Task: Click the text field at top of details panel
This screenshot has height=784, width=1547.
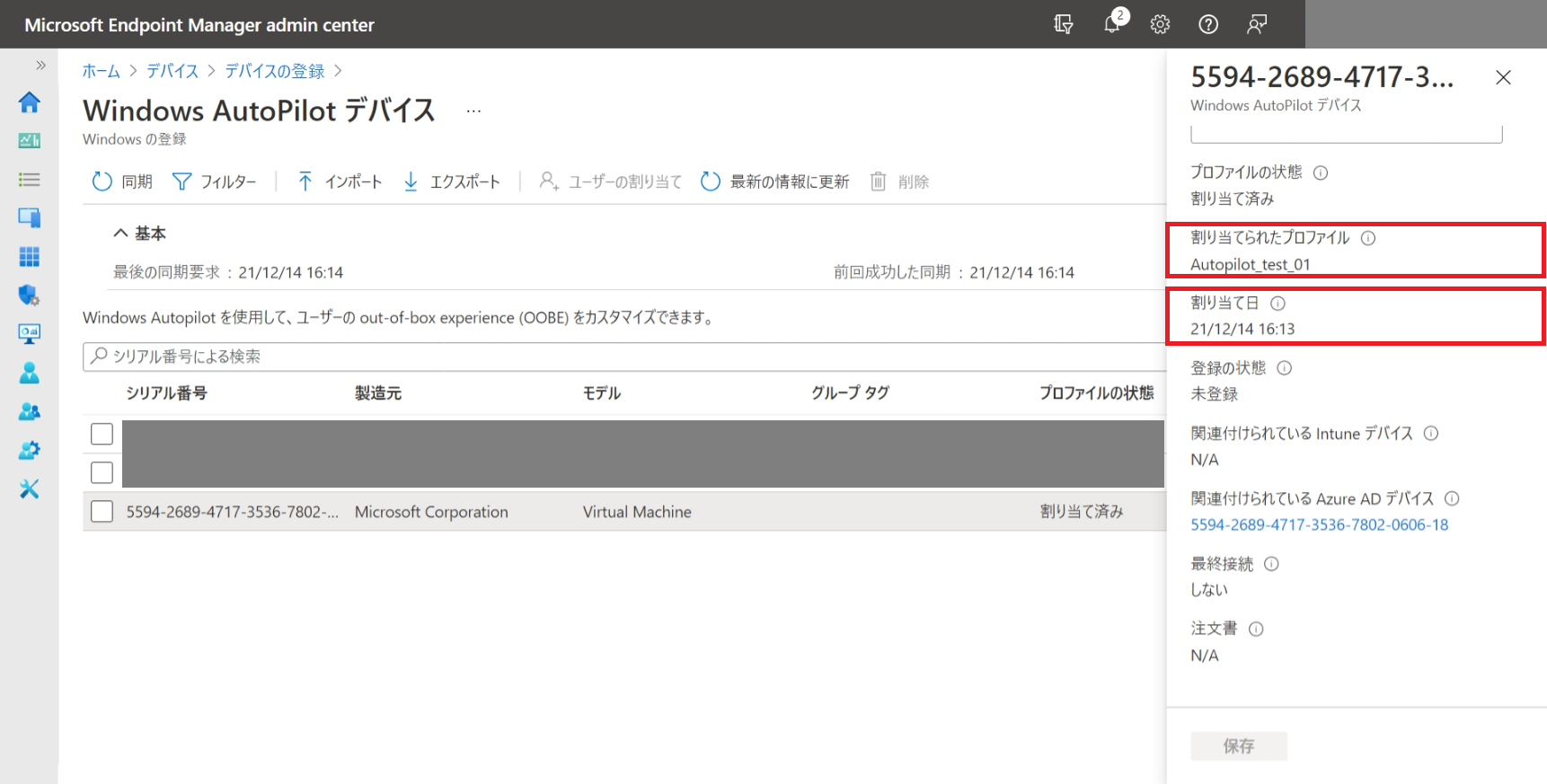Action: pyautogui.click(x=1347, y=134)
